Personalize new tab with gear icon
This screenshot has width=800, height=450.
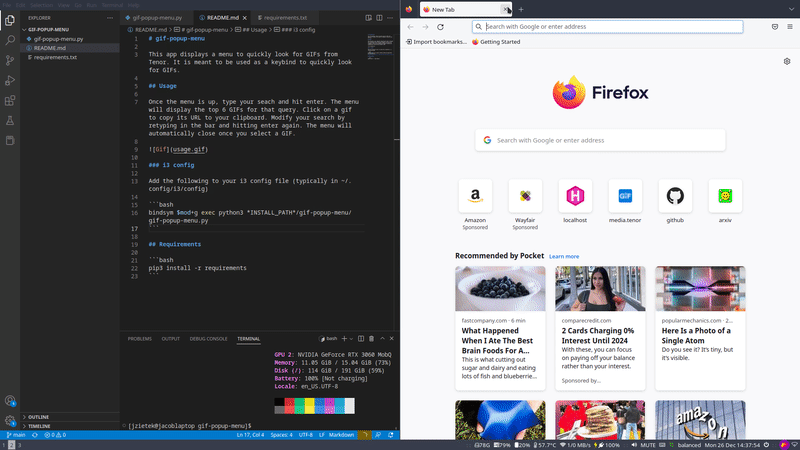[x=787, y=61]
